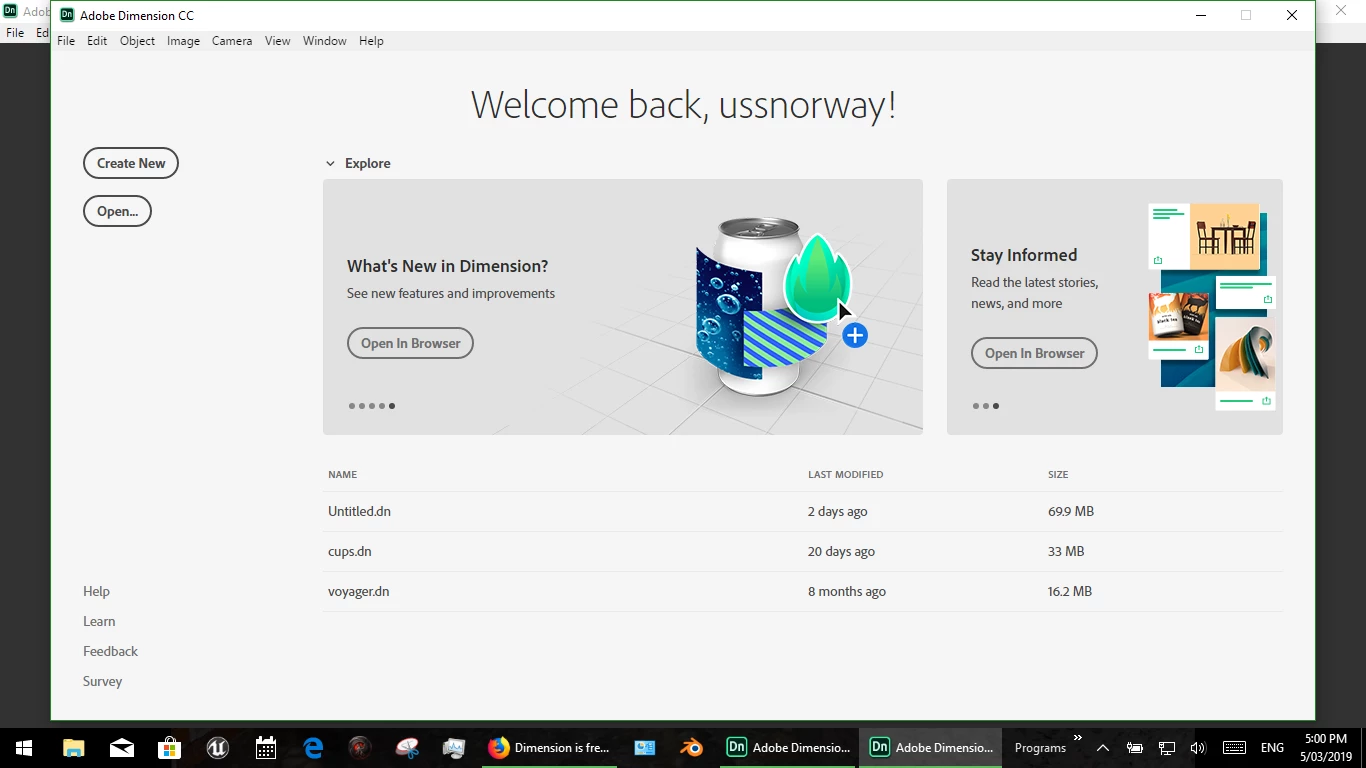Open Blender from the taskbar

click(x=691, y=747)
